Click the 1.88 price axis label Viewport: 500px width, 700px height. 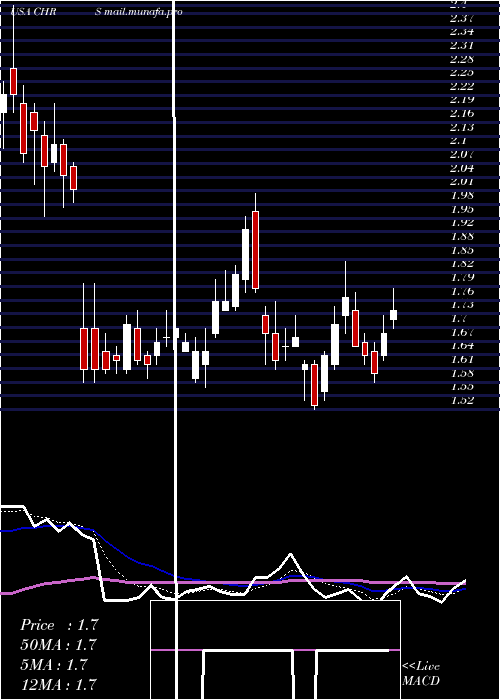click(462, 236)
